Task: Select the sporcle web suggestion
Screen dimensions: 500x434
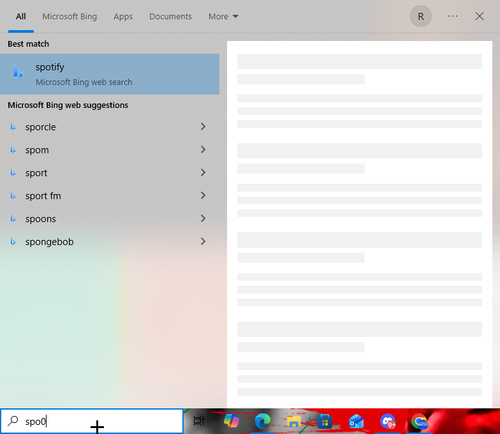Action: pos(110,127)
